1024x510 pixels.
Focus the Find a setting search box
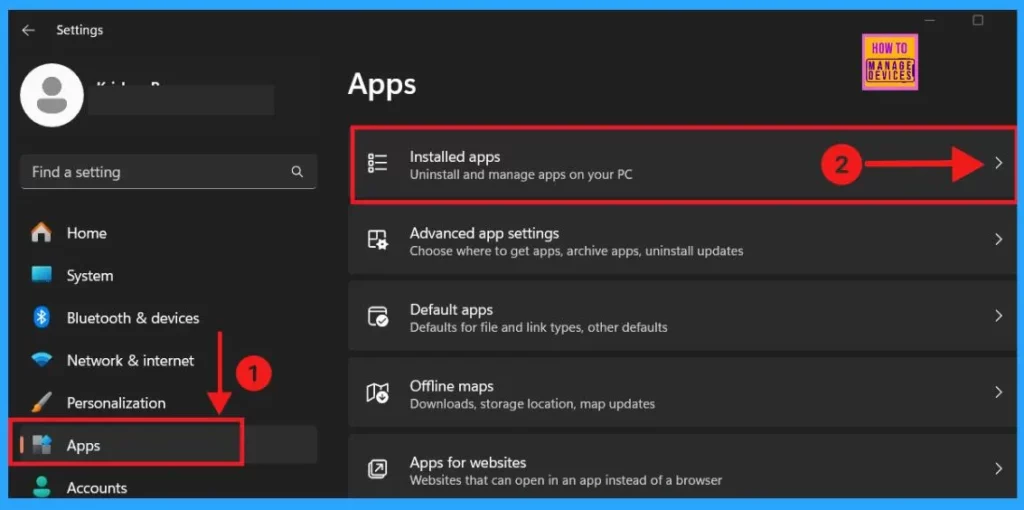point(155,172)
